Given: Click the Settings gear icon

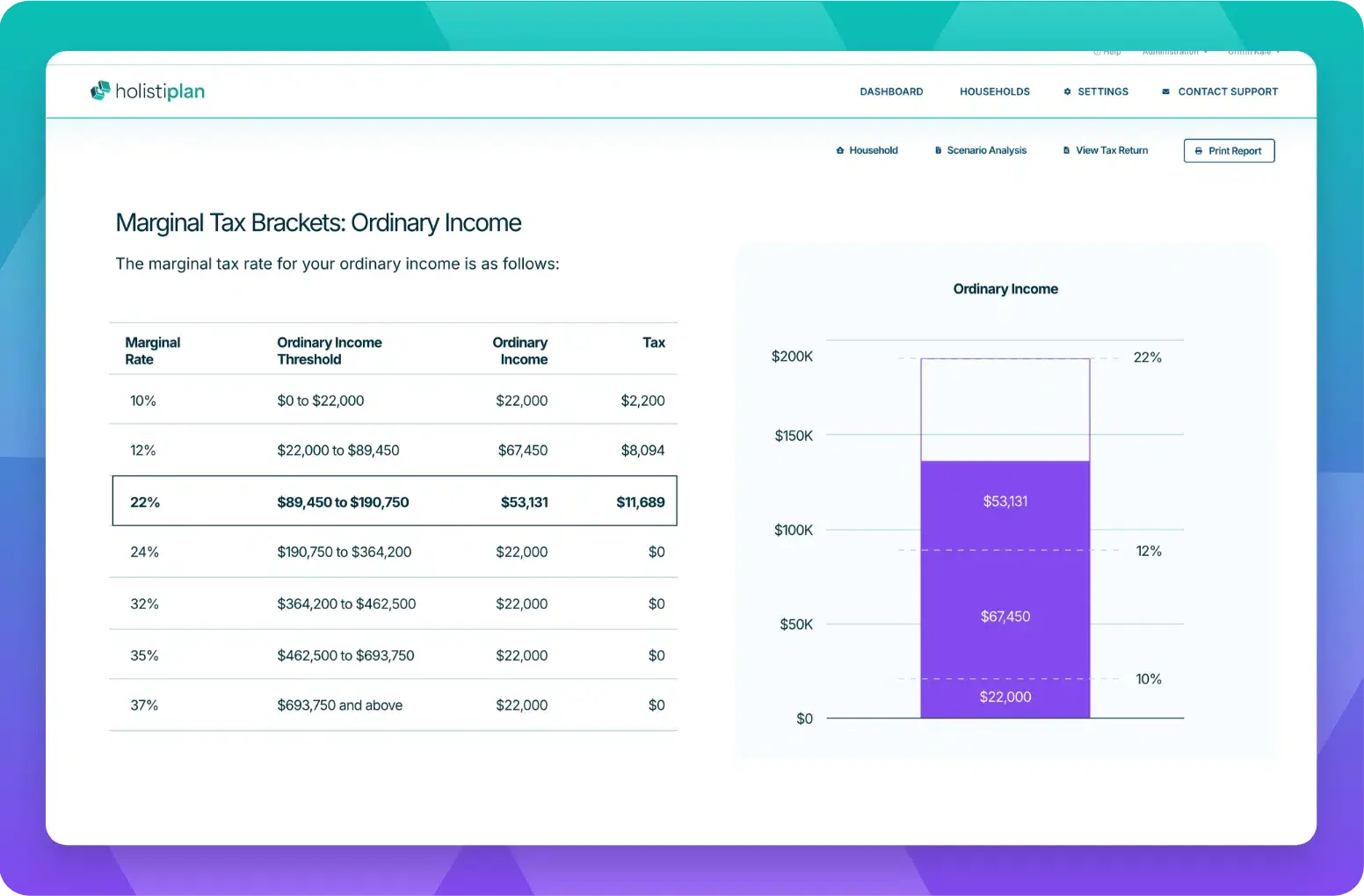Looking at the screenshot, I should pyautogui.click(x=1067, y=91).
